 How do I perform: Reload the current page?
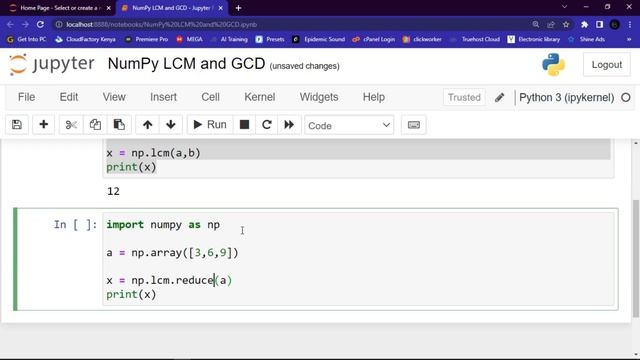tap(40, 24)
